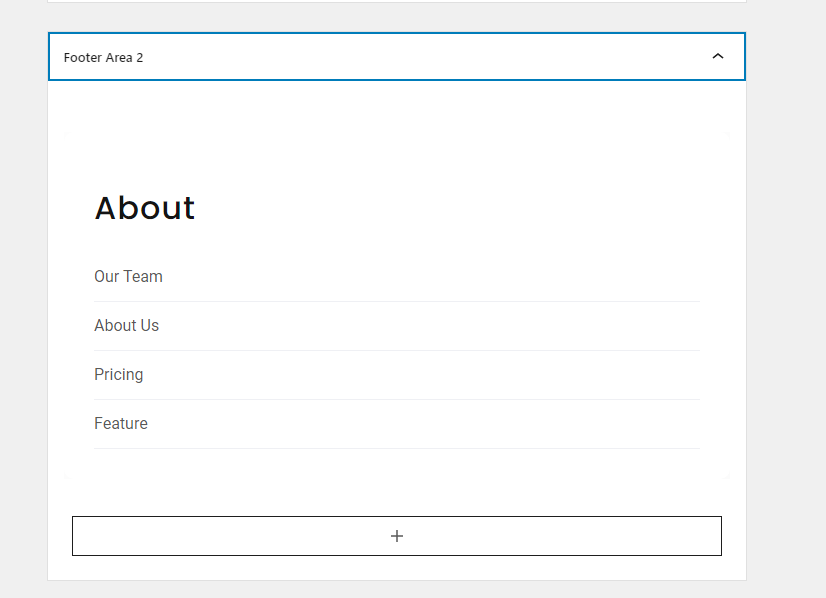Click the Footer Area 2 title text

(103, 57)
